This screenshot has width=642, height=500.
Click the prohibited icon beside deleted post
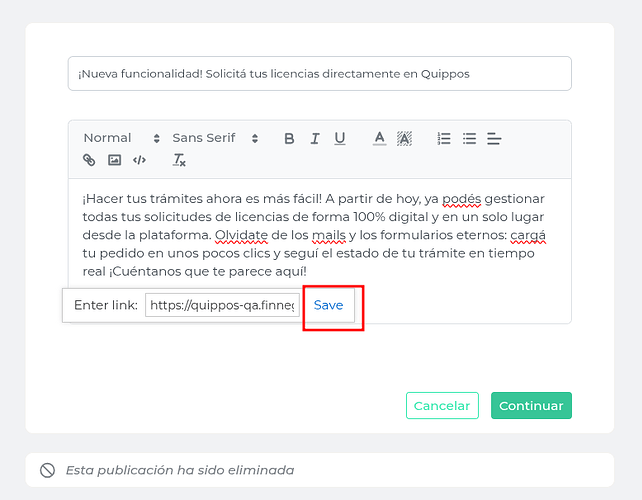coord(47,470)
